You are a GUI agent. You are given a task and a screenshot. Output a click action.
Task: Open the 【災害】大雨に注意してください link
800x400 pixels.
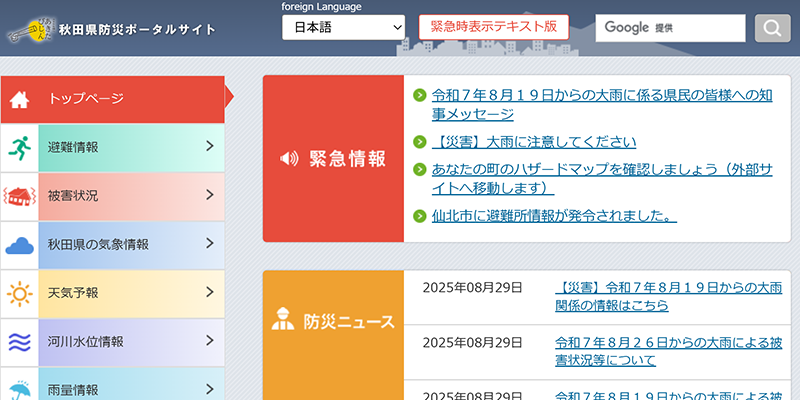pyautogui.click(x=534, y=142)
